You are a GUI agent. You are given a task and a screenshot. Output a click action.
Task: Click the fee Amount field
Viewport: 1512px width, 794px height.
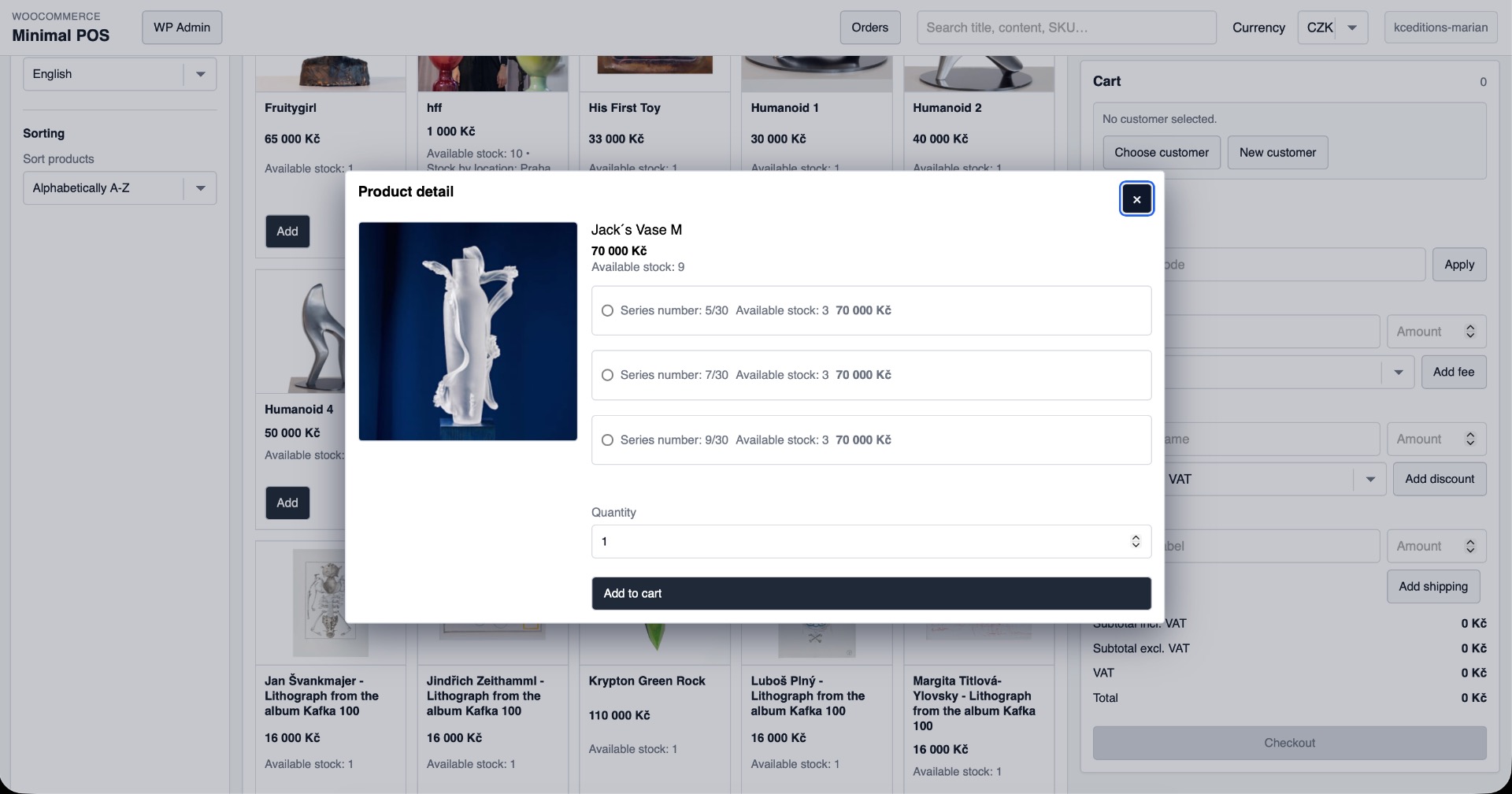coord(1436,332)
